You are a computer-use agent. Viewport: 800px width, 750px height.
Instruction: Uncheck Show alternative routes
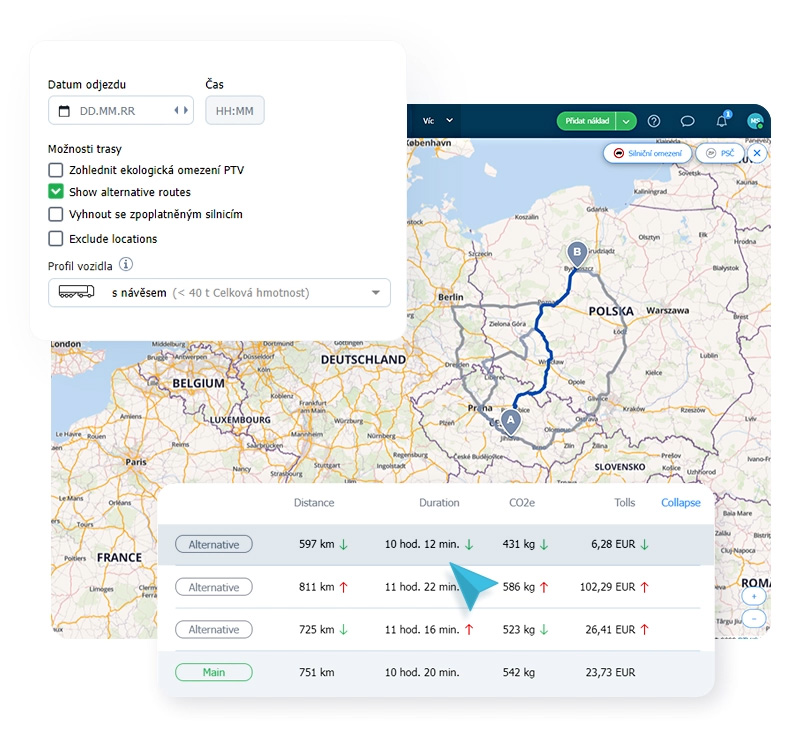click(56, 192)
